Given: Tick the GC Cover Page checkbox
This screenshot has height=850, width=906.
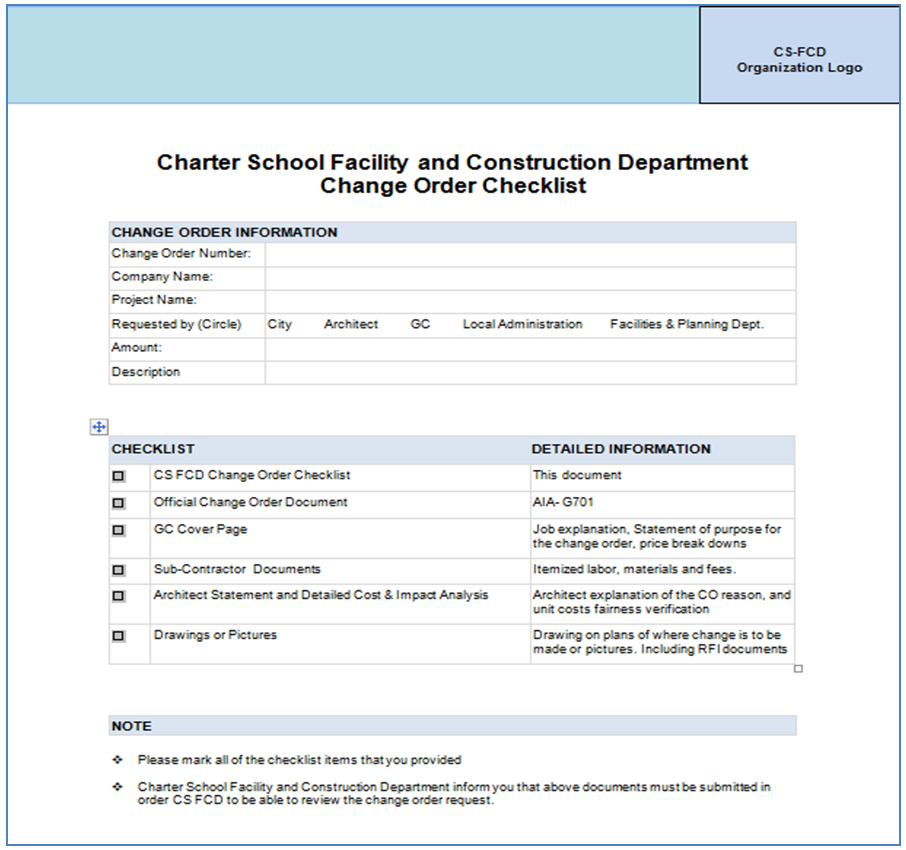Looking at the screenshot, I should [x=119, y=531].
